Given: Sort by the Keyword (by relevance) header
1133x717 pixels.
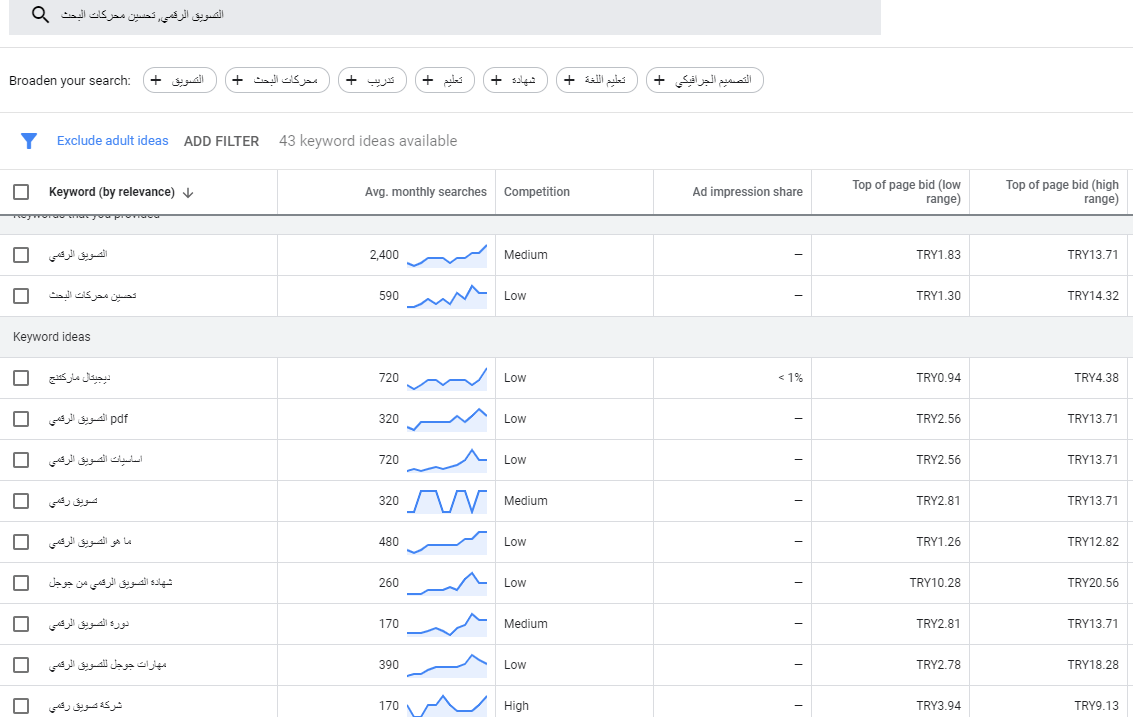Looking at the screenshot, I should pyautogui.click(x=112, y=192).
